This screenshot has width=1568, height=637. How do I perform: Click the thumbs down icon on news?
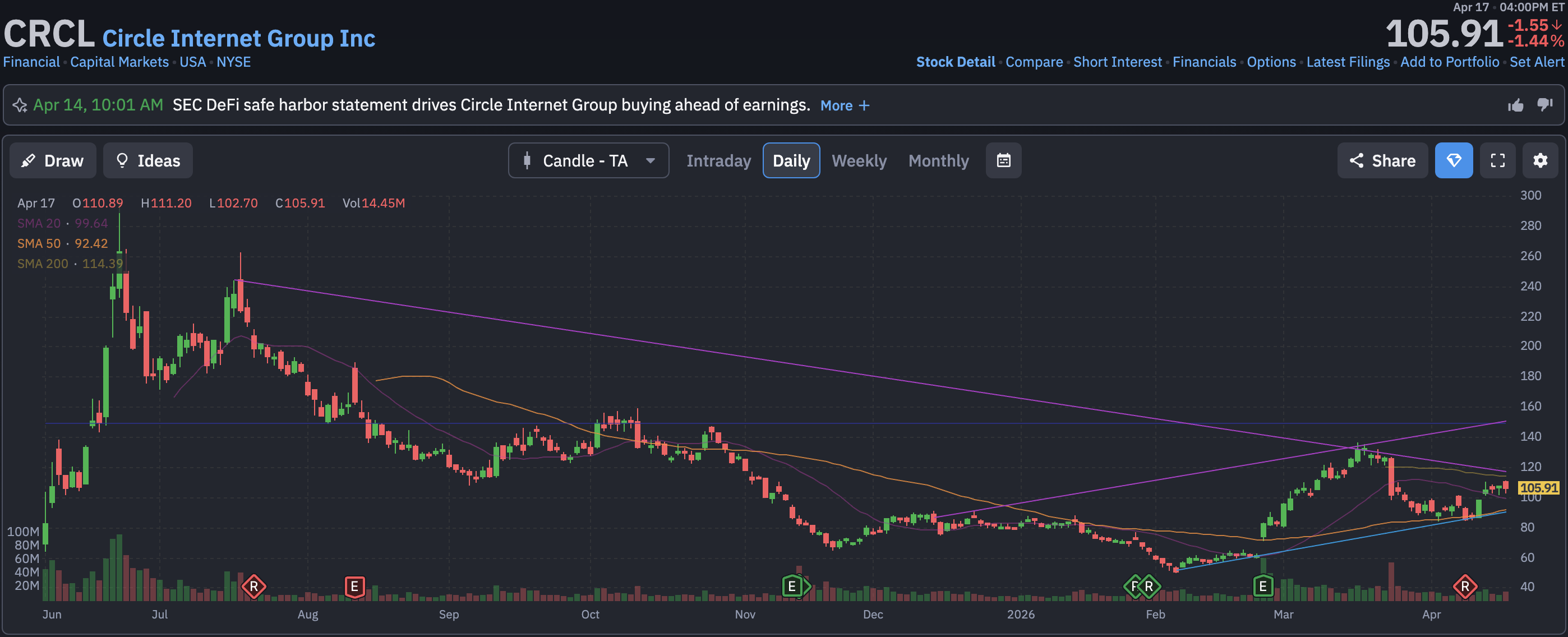[x=1544, y=105]
